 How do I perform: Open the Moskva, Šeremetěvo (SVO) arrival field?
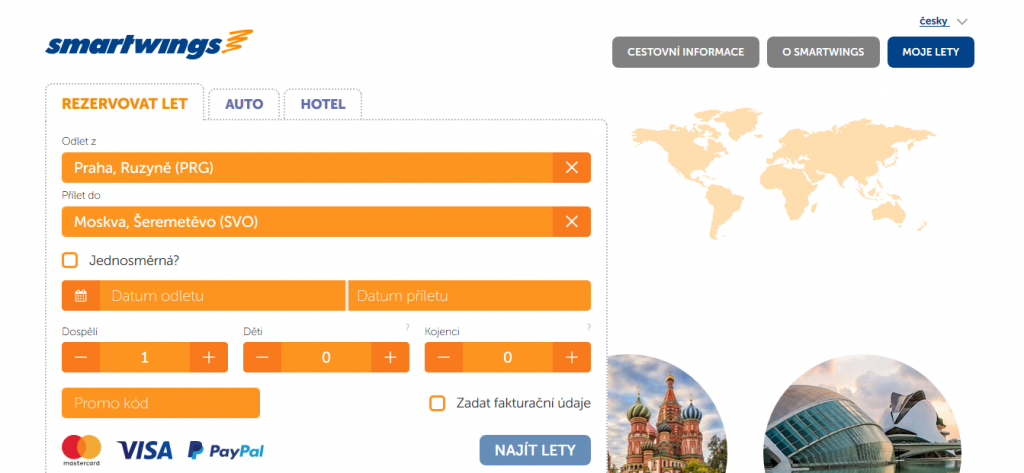[308, 222]
